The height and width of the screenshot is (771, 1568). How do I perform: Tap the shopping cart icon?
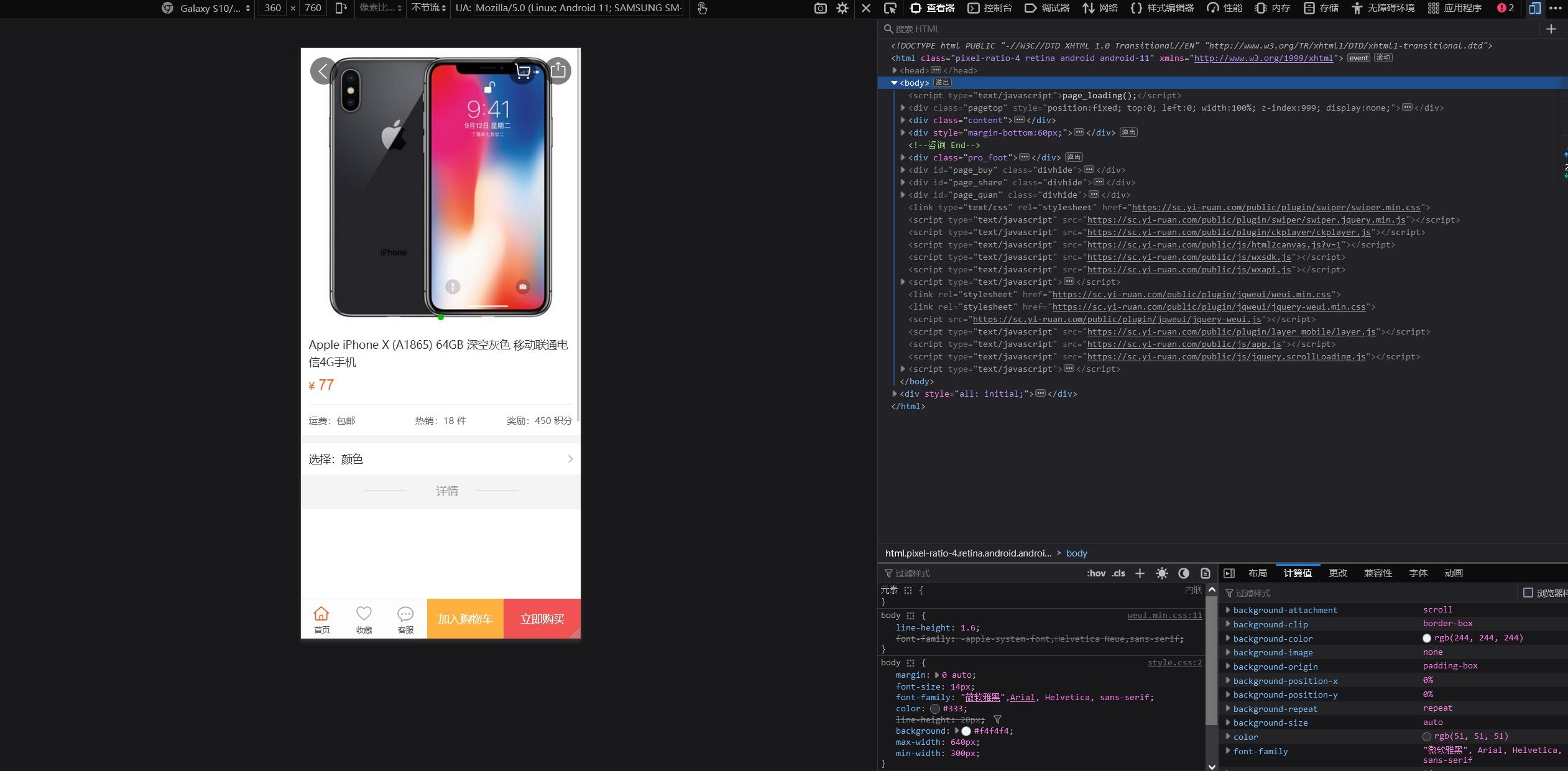click(523, 71)
